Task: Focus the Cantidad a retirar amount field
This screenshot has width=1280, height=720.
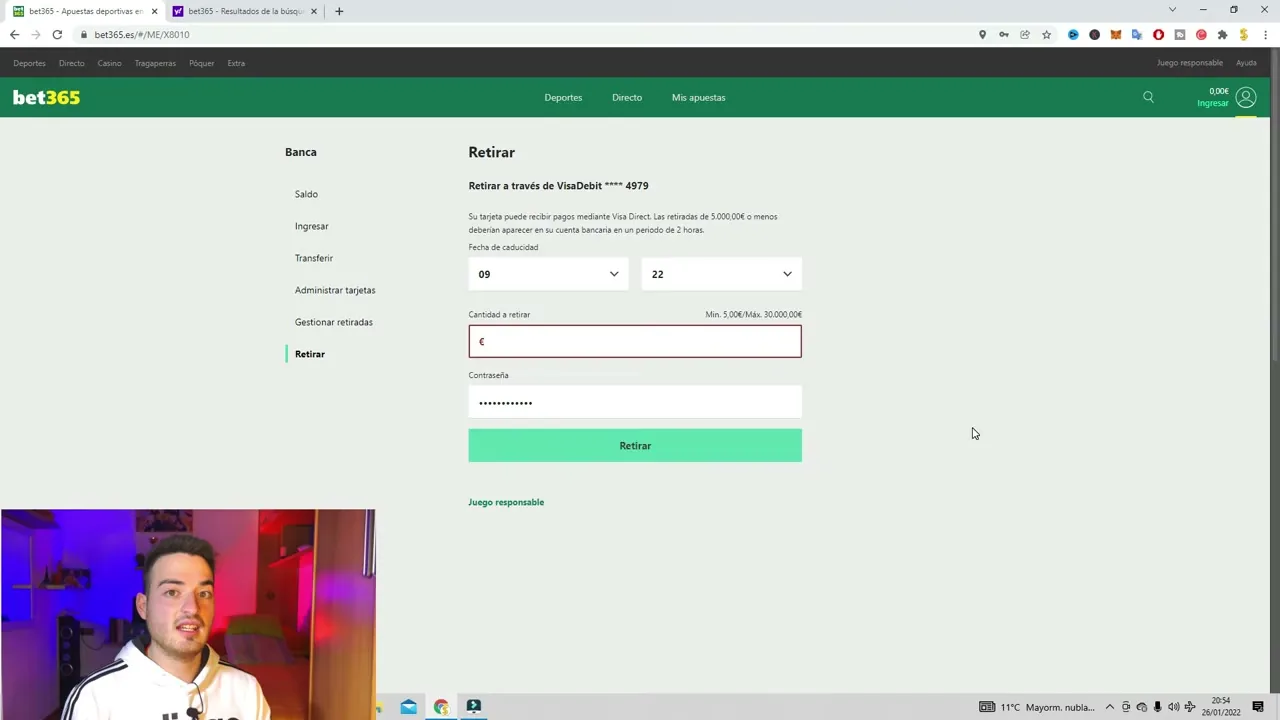Action: (635, 341)
